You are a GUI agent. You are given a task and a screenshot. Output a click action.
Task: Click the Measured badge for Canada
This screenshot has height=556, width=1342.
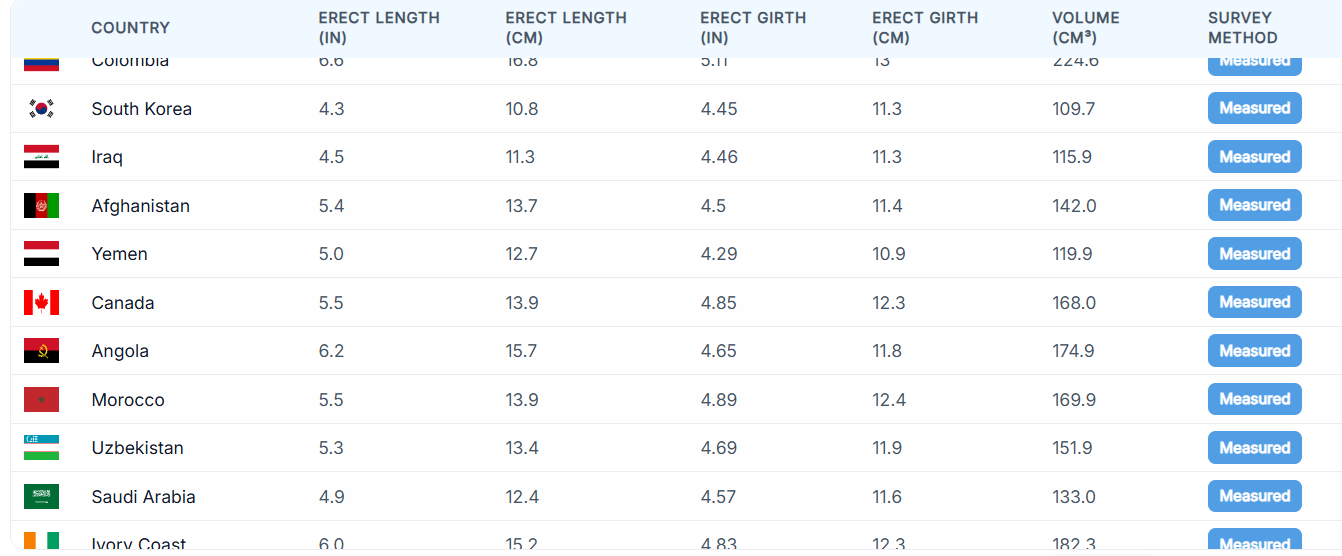click(x=1254, y=302)
